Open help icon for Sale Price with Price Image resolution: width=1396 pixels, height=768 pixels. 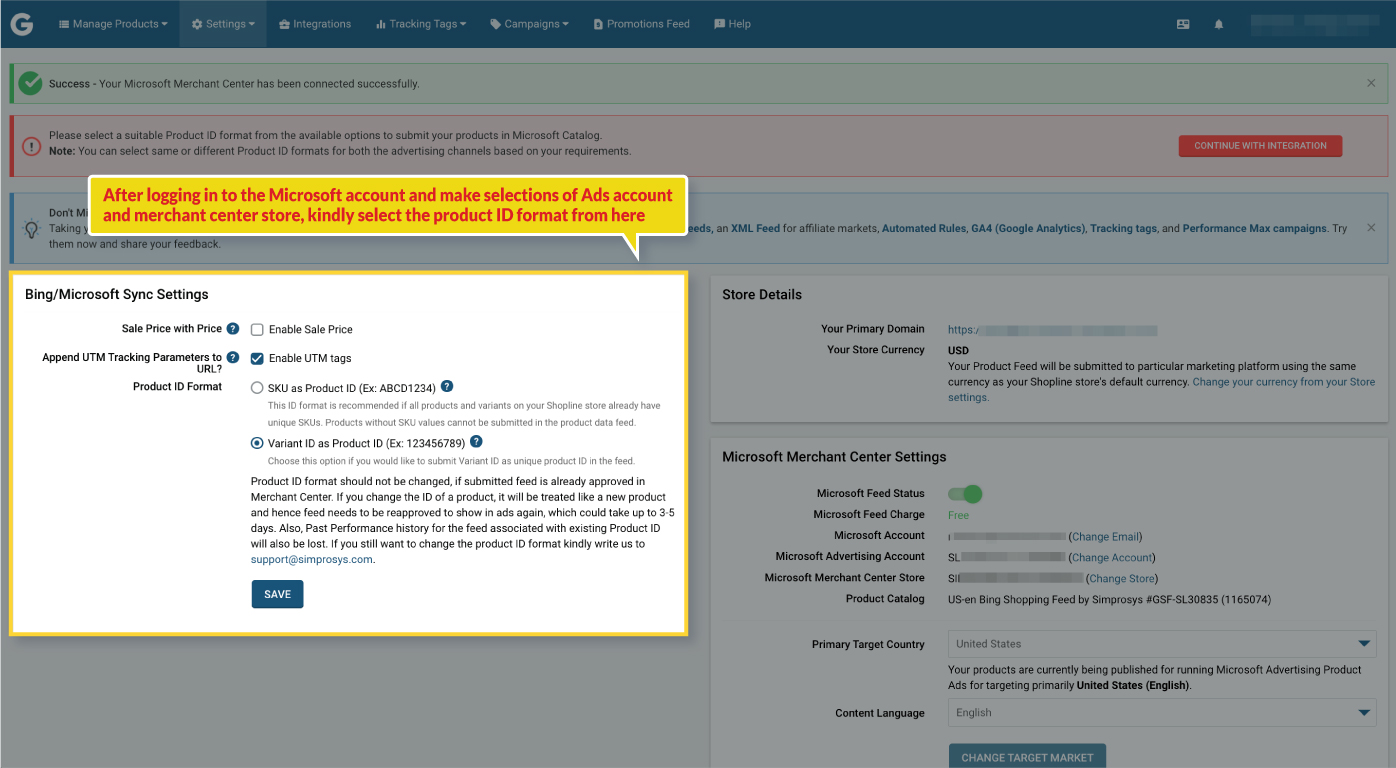pos(233,328)
